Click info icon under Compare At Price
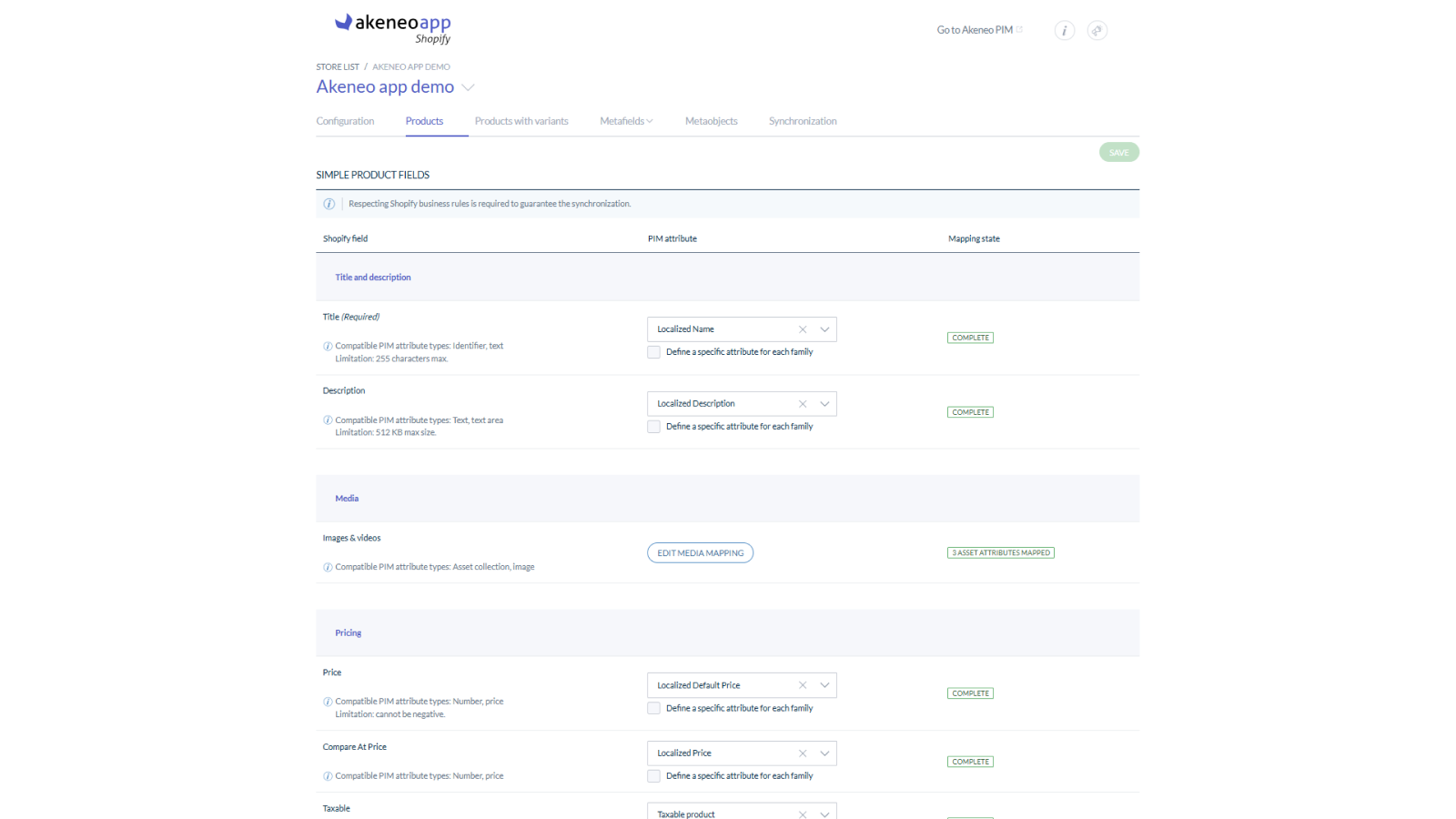1456x819 pixels. (328, 776)
